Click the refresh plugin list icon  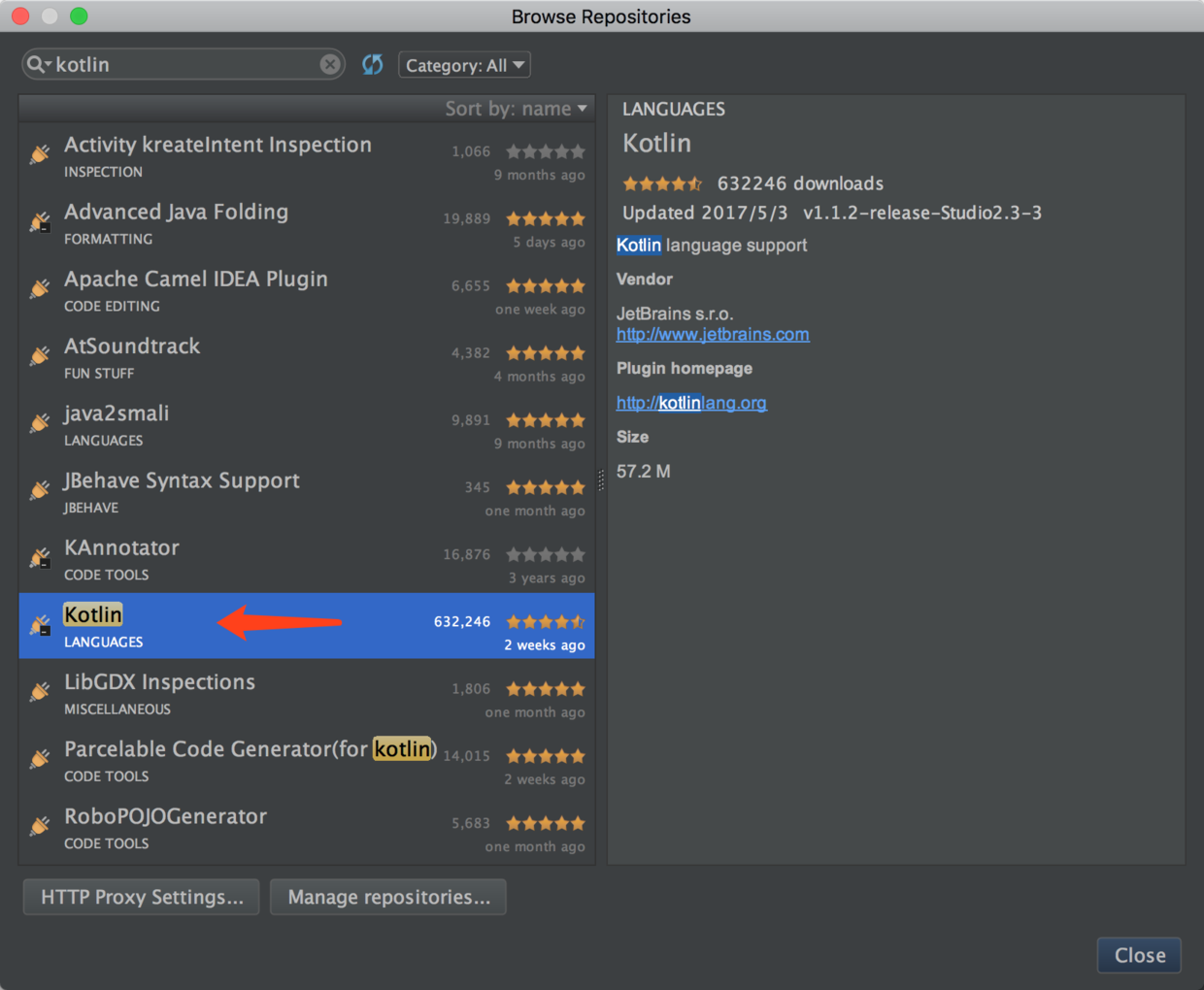tap(373, 65)
